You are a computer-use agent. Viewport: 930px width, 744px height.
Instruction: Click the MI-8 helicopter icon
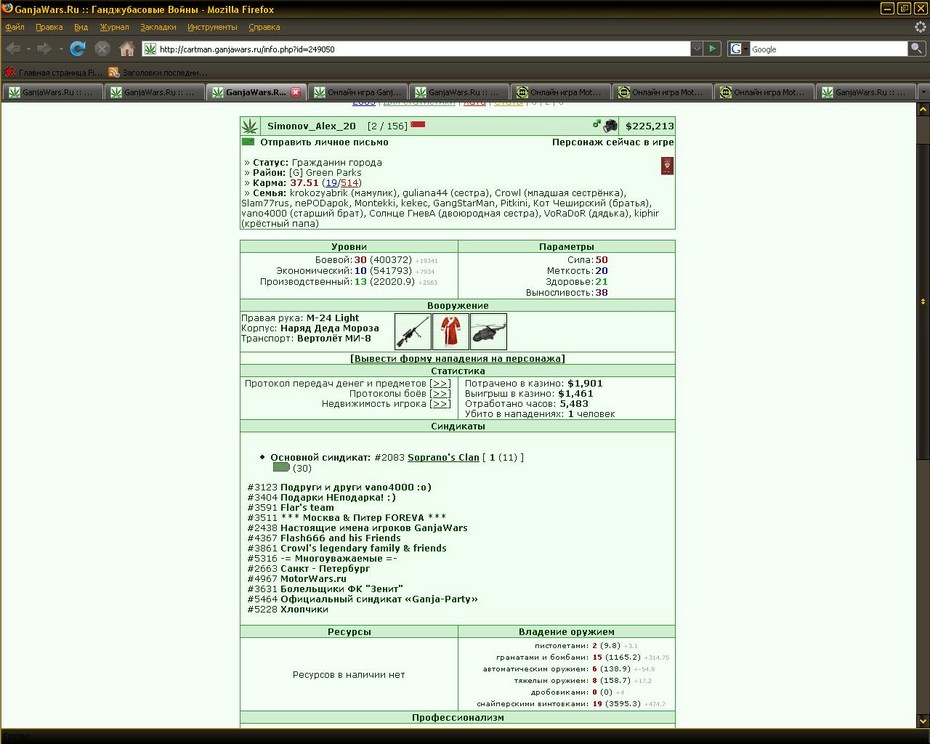click(488, 332)
